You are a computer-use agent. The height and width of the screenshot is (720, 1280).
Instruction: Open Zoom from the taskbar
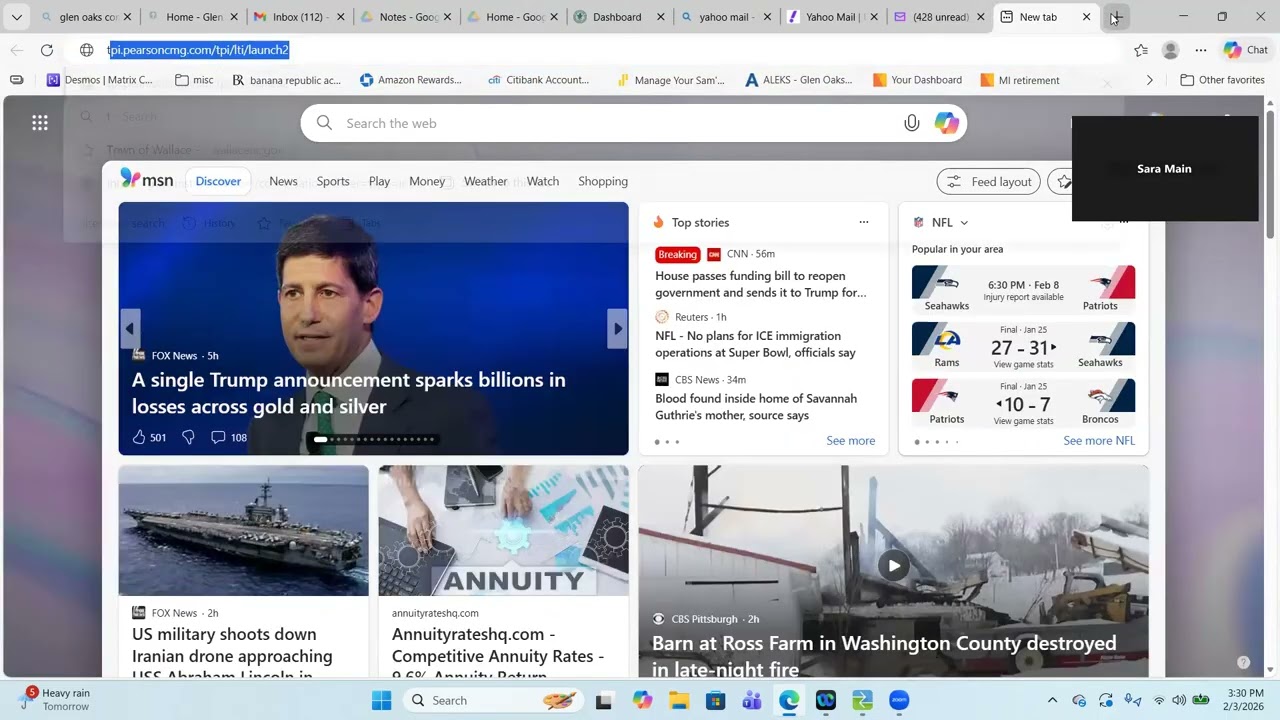(899, 701)
